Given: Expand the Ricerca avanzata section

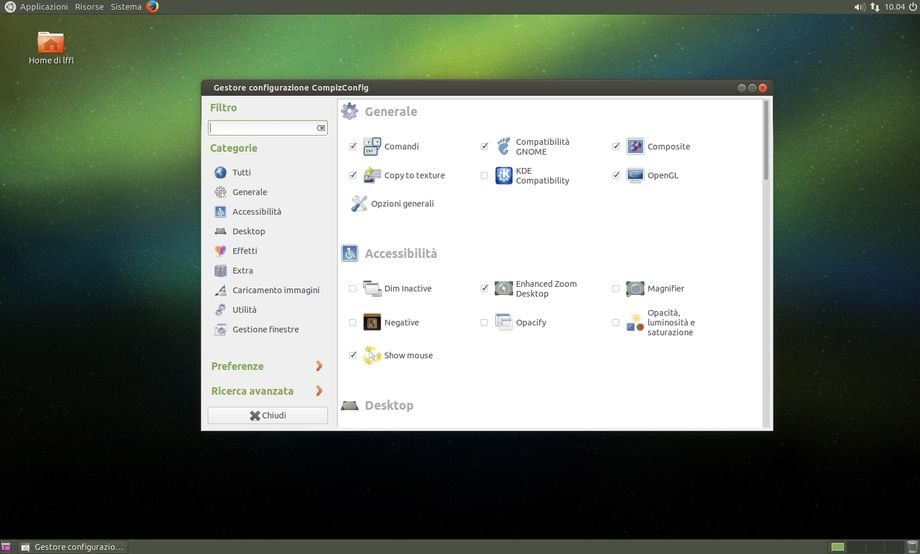Looking at the screenshot, I should [267, 392].
